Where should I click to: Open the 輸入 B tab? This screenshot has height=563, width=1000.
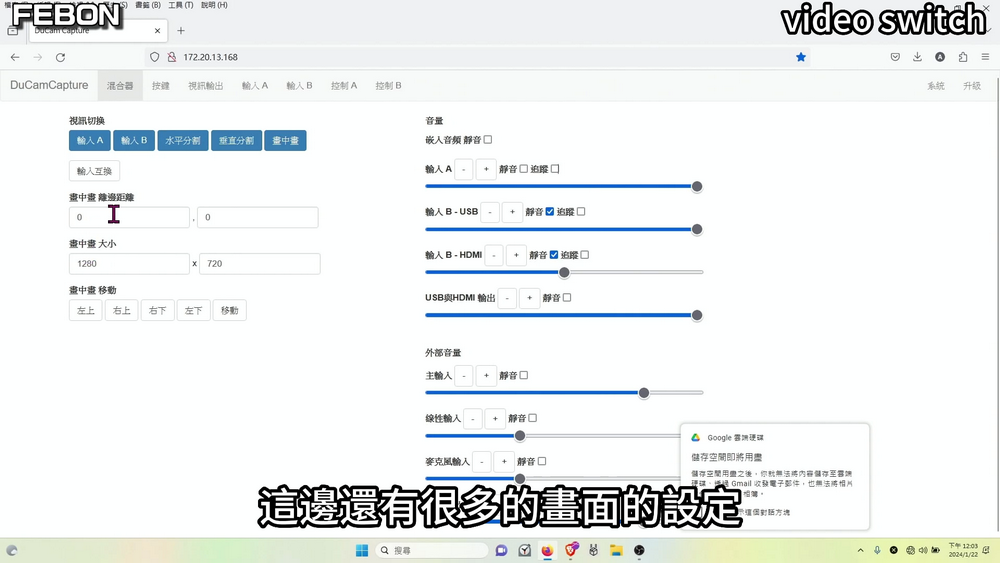(x=299, y=85)
